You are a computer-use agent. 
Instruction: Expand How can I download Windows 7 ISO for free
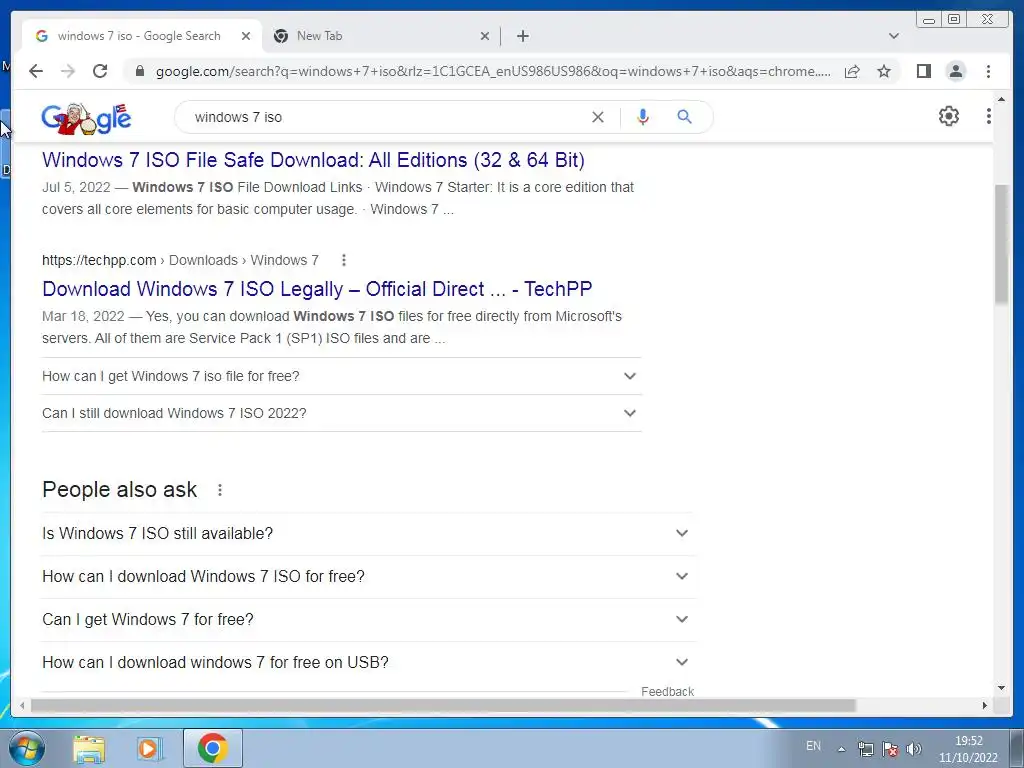pos(368,577)
